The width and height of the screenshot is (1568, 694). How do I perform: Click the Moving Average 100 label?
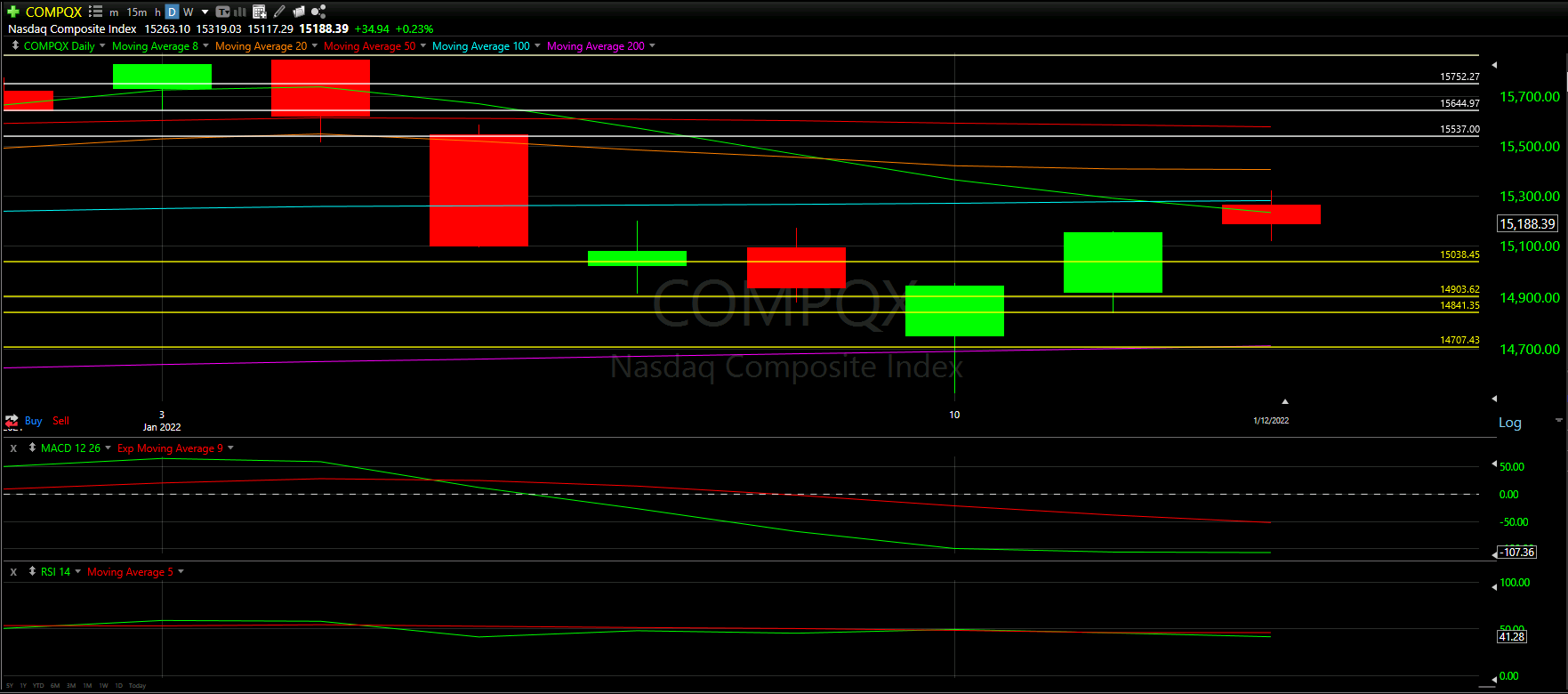[x=480, y=46]
